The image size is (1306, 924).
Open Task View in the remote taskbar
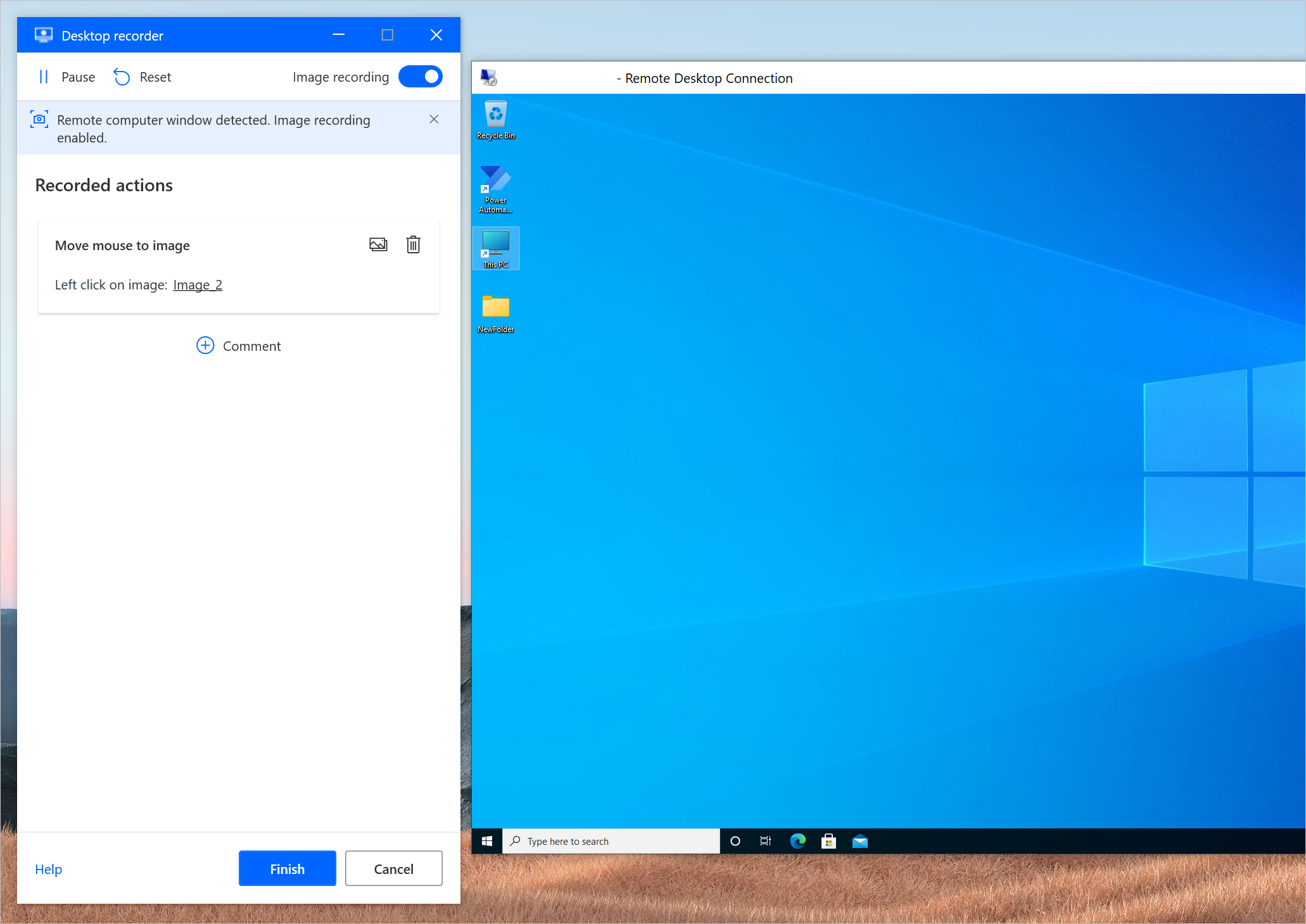click(x=766, y=841)
